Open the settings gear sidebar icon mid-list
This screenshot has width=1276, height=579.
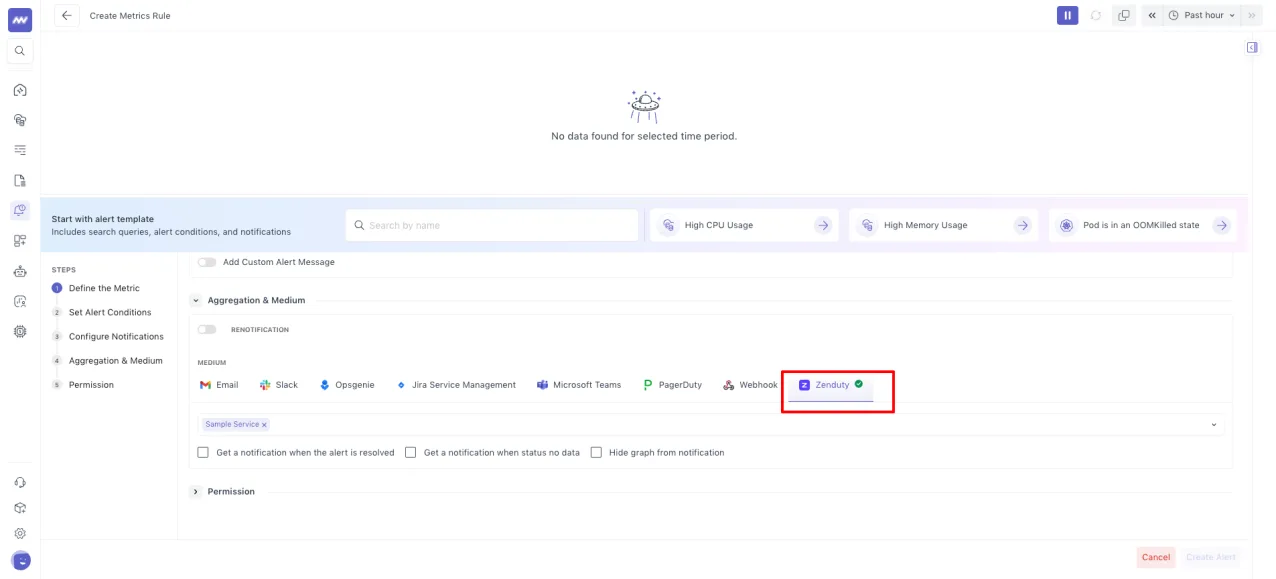pyautogui.click(x=20, y=331)
